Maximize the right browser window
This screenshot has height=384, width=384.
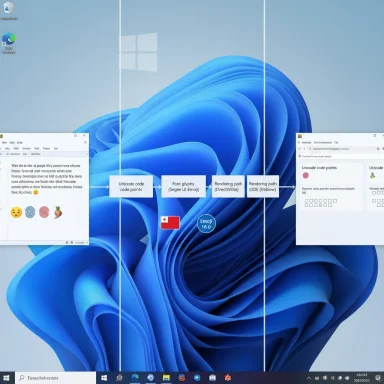pos(375,136)
